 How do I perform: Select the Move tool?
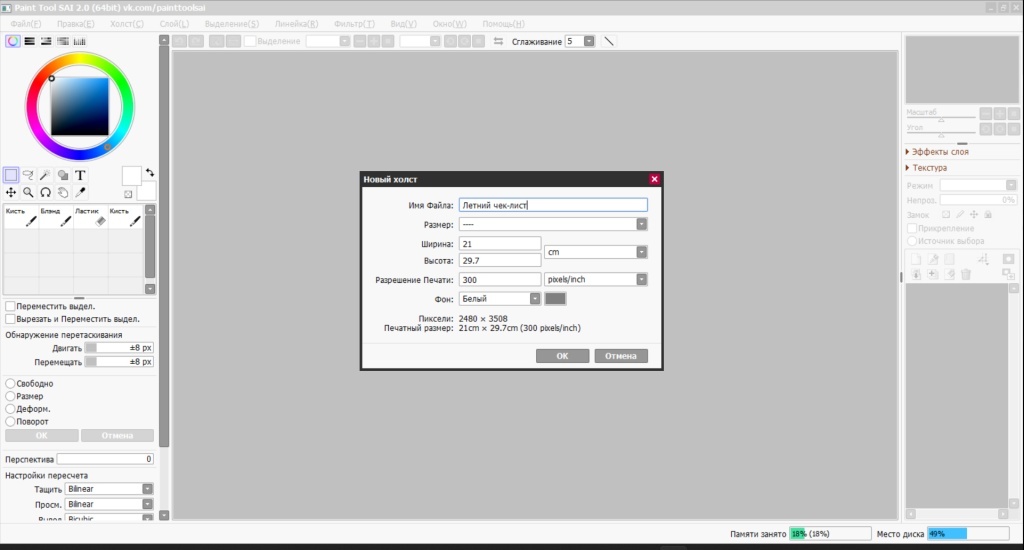(x=11, y=192)
